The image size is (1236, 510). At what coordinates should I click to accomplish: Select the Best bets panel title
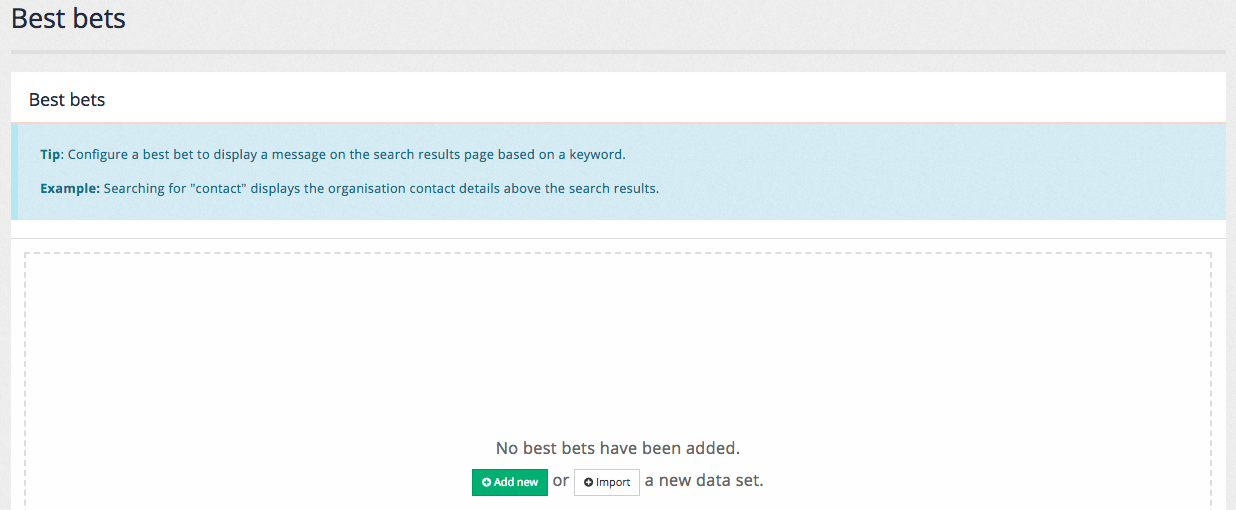tap(67, 100)
